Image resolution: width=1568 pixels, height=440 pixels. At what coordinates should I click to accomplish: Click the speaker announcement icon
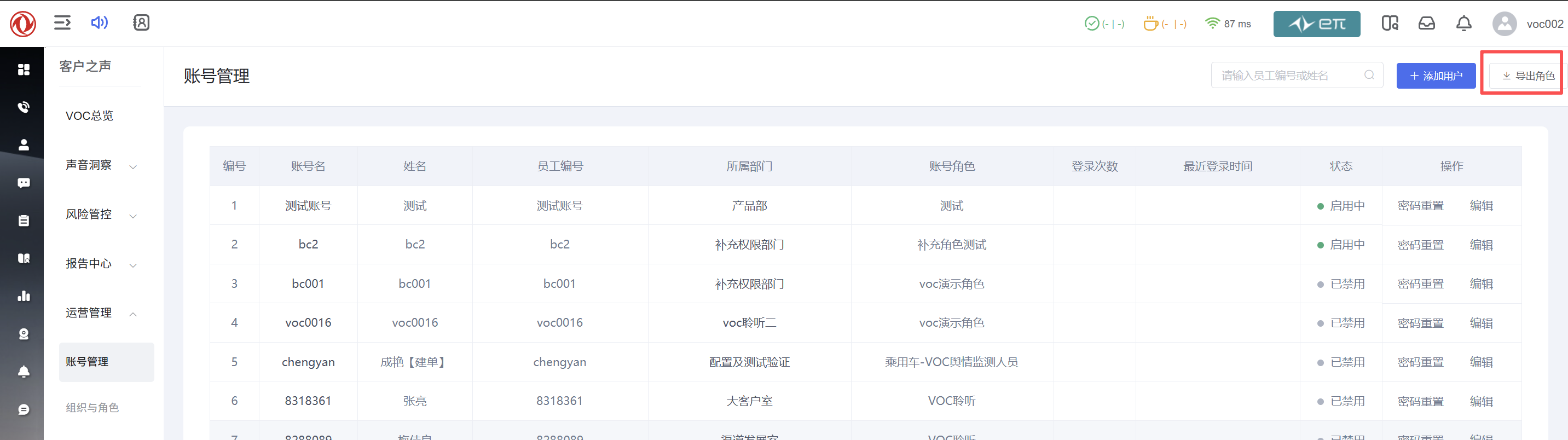click(x=99, y=23)
